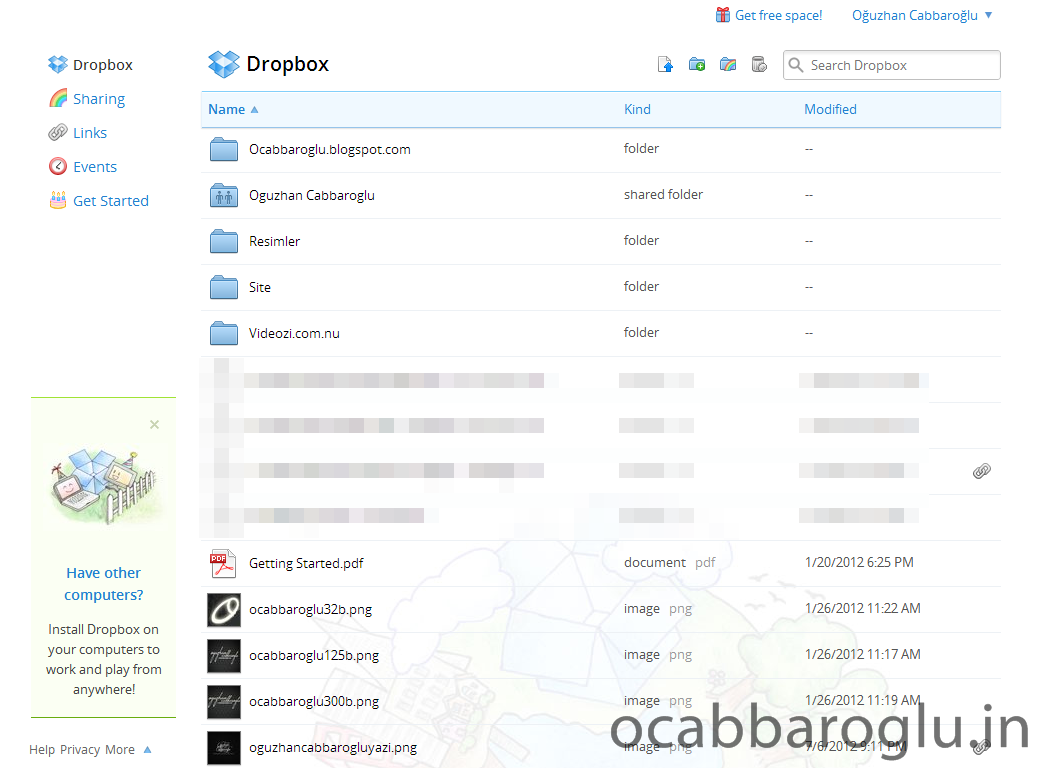This screenshot has height=768, width=1050.
Task: Open the ocabbaroglu32b.png file
Action: pyautogui.click(x=310, y=609)
